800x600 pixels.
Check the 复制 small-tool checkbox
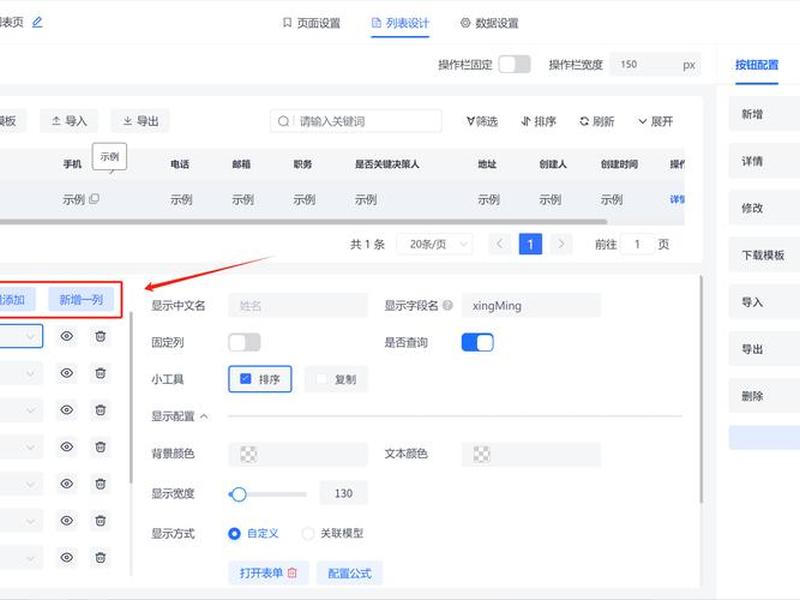coord(322,379)
